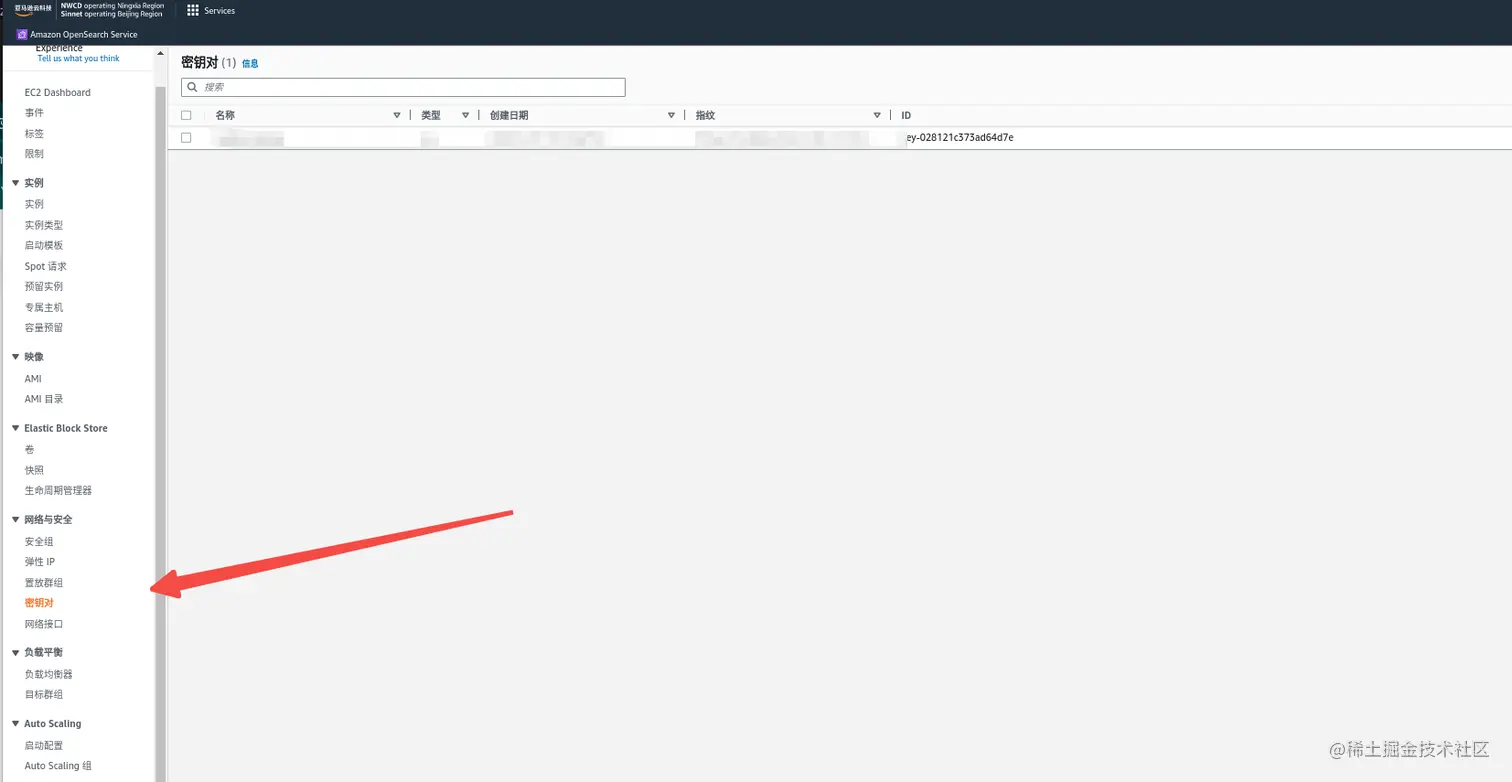Click the search magnifier icon
The width and height of the screenshot is (1512, 782).
coord(192,87)
